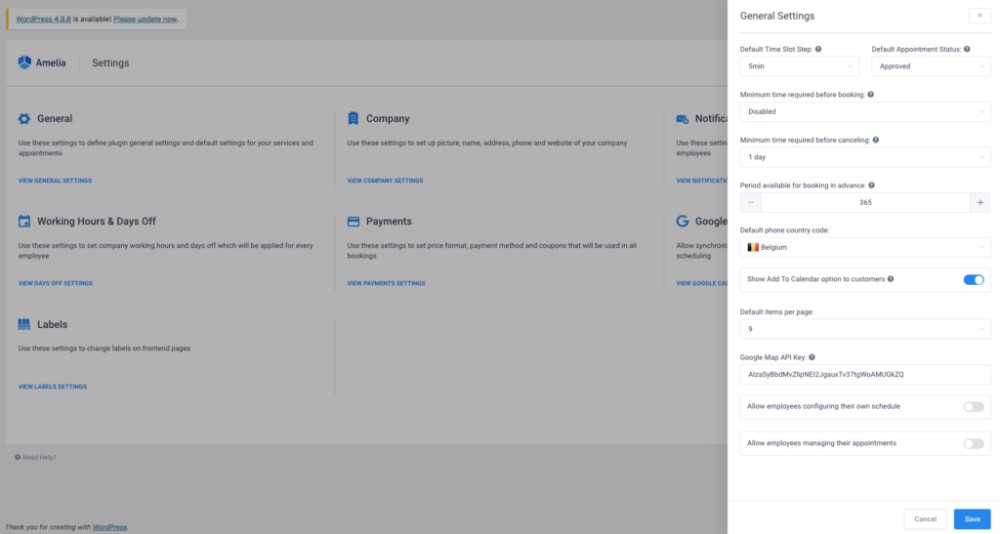Open Minimum time required before booking dropdown
Image resolution: width=1000 pixels, height=534 pixels.
click(865, 112)
